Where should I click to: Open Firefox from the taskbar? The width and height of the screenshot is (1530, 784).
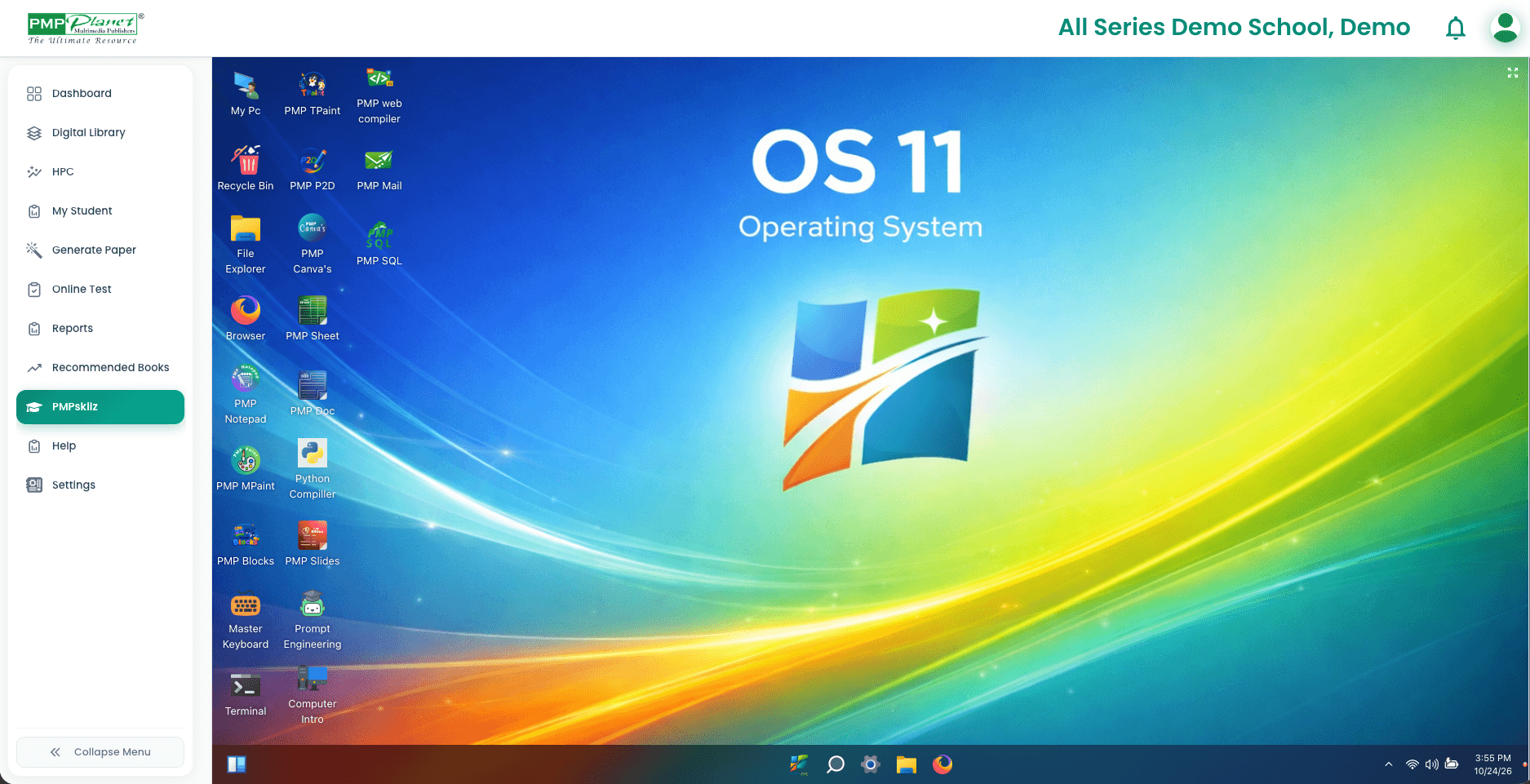942,764
